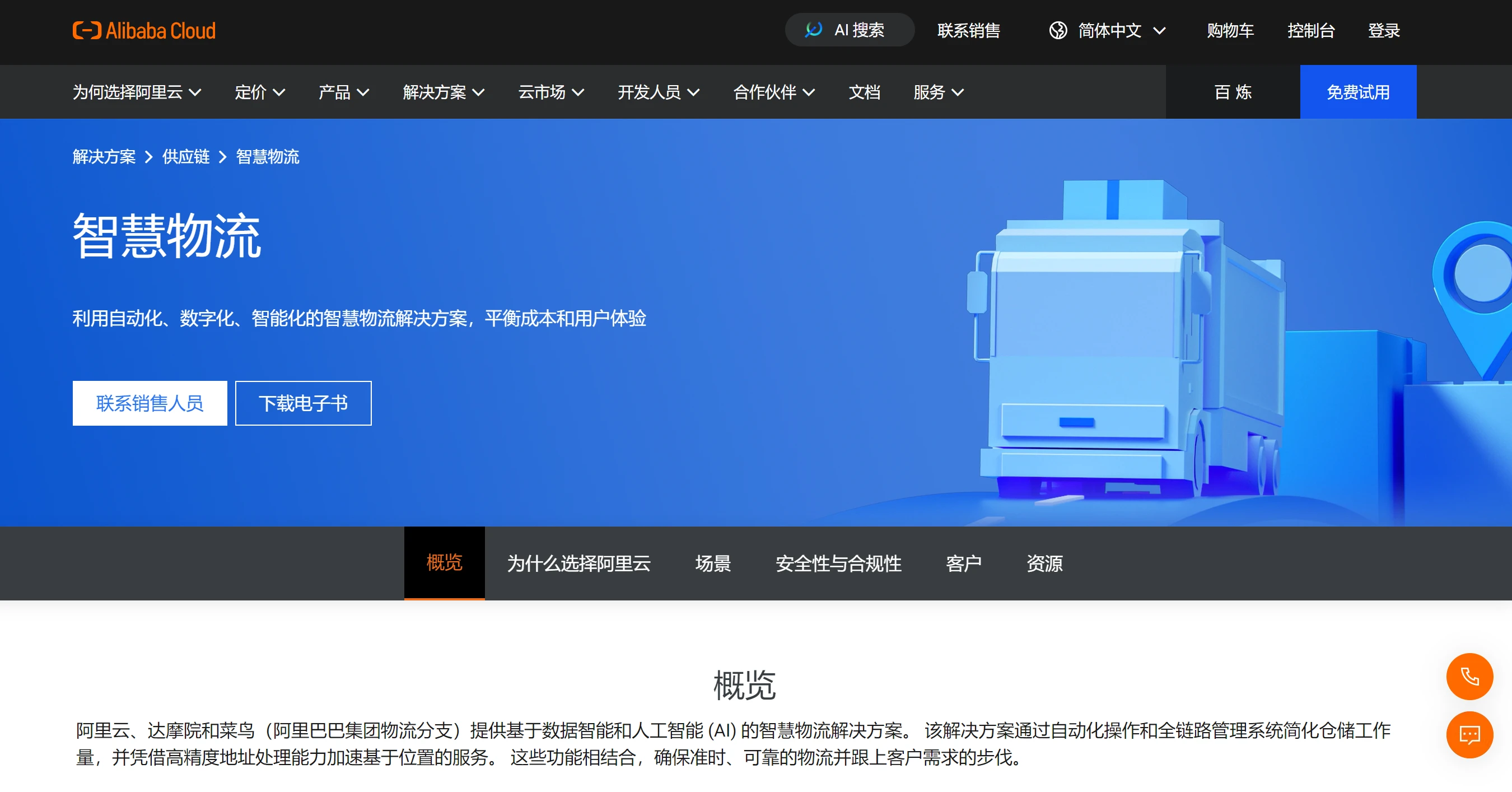The width and height of the screenshot is (1512, 792).
Task: Open 文档 documentation
Action: point(864,92)
